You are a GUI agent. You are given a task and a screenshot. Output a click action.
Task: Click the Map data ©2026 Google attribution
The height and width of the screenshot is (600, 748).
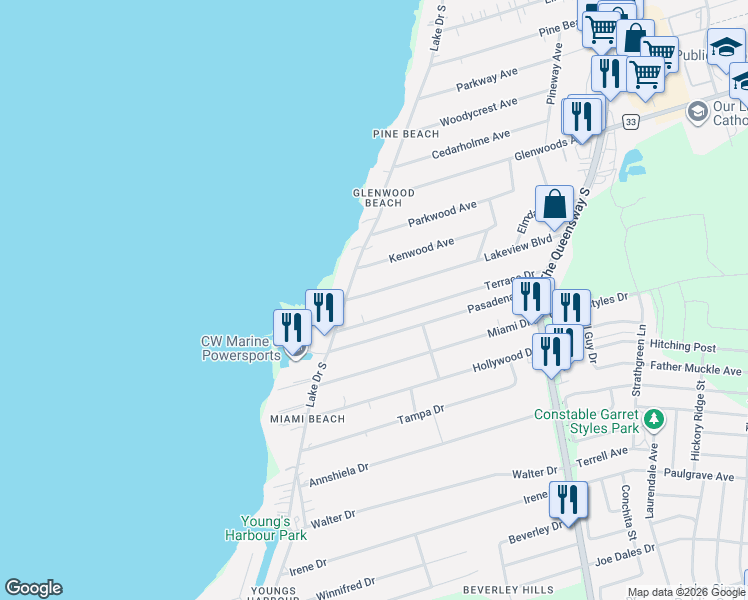pos(687,593)
